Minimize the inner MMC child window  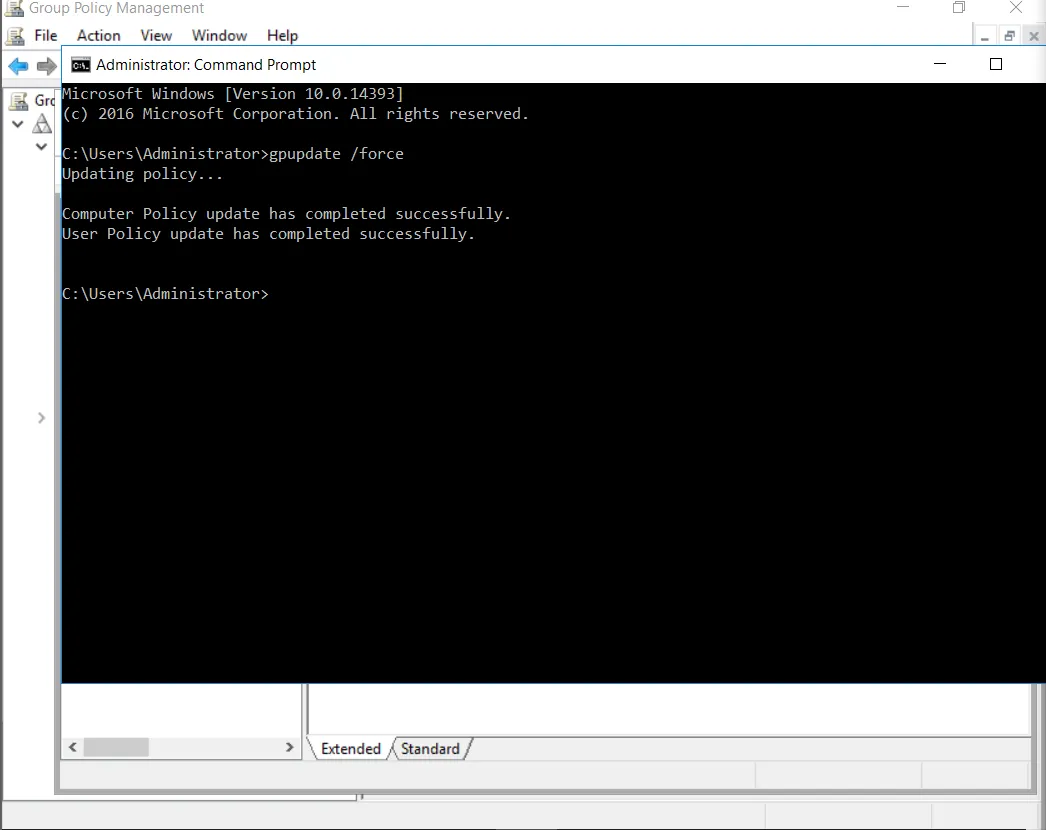(x=985, y=37)
